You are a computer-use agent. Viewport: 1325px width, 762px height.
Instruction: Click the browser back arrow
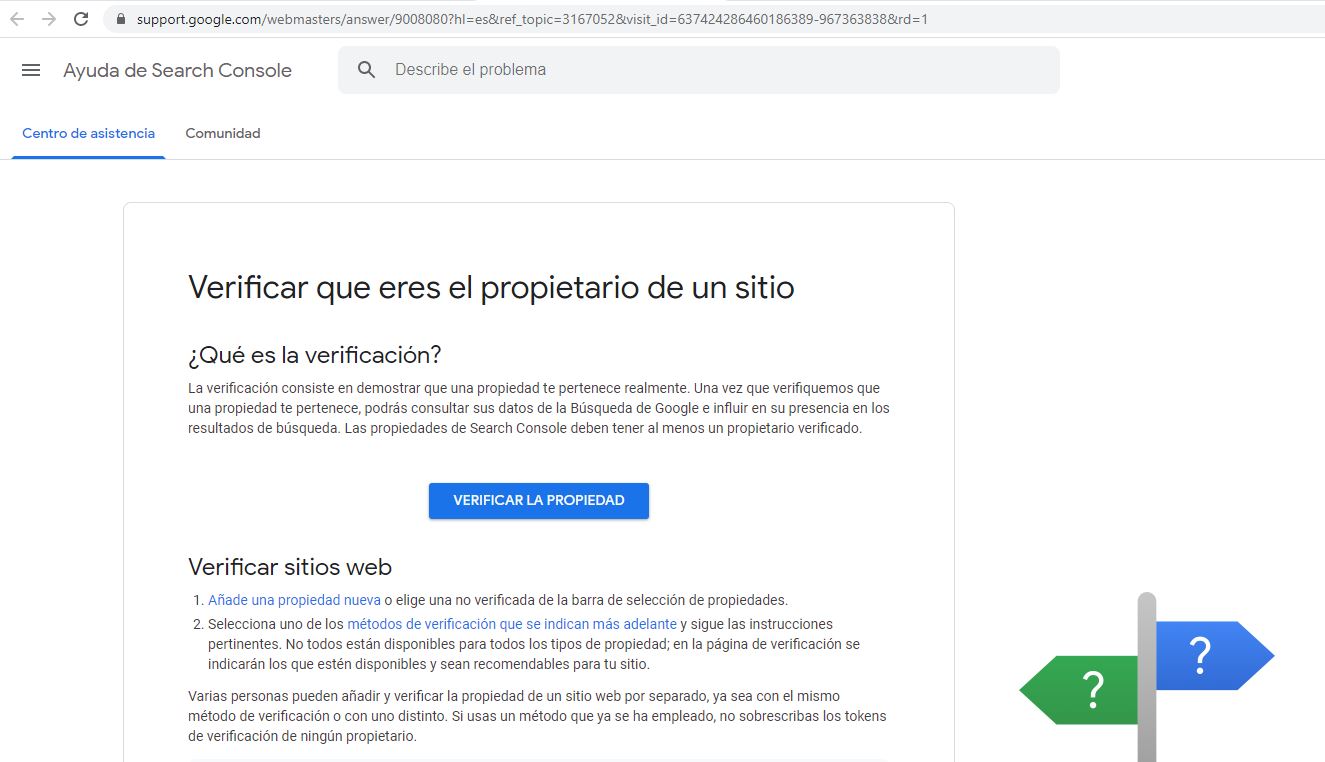tap(17, 17)
